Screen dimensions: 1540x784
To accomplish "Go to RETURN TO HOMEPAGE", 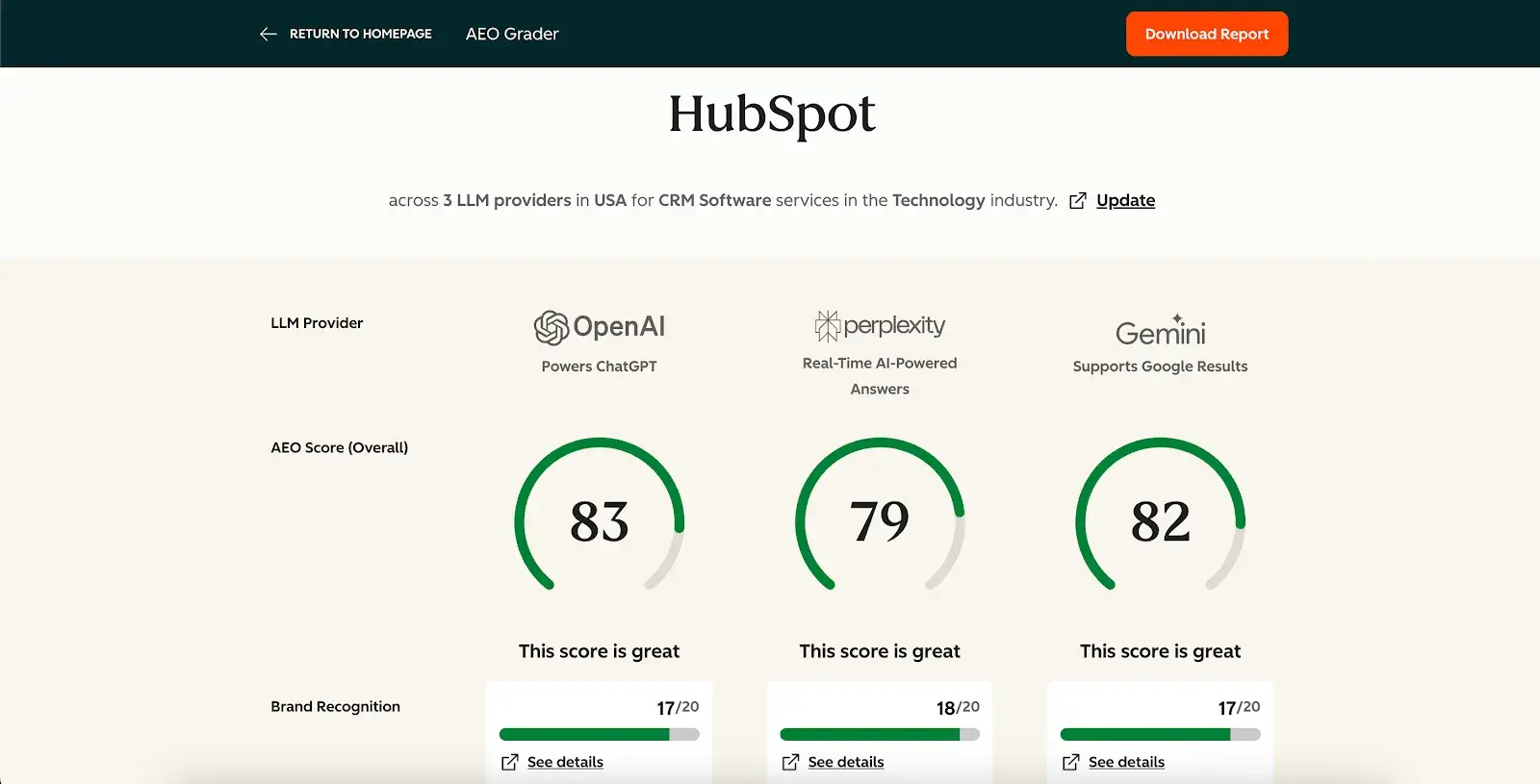I will 360,34.
